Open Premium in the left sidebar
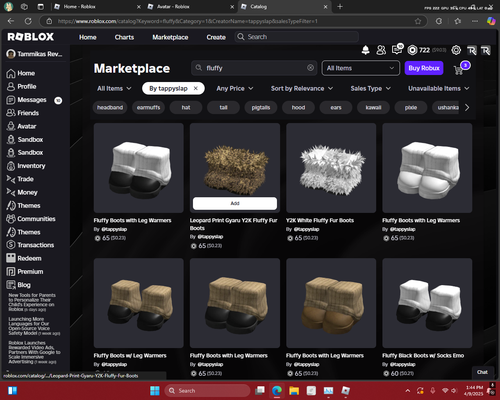The height and width of the screenshot is (400, 500). click(25, 272)
